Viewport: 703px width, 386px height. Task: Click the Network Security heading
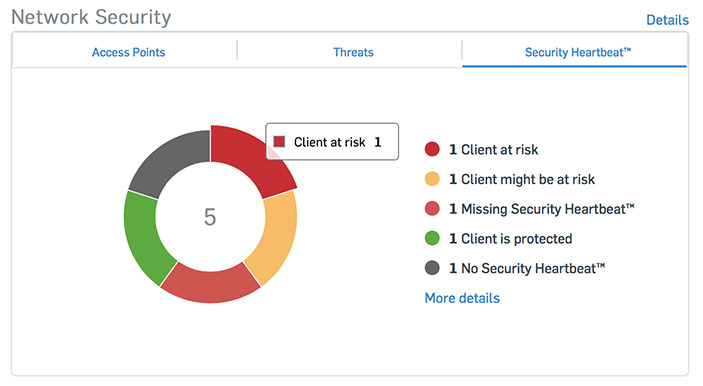(x=91, y=17)
